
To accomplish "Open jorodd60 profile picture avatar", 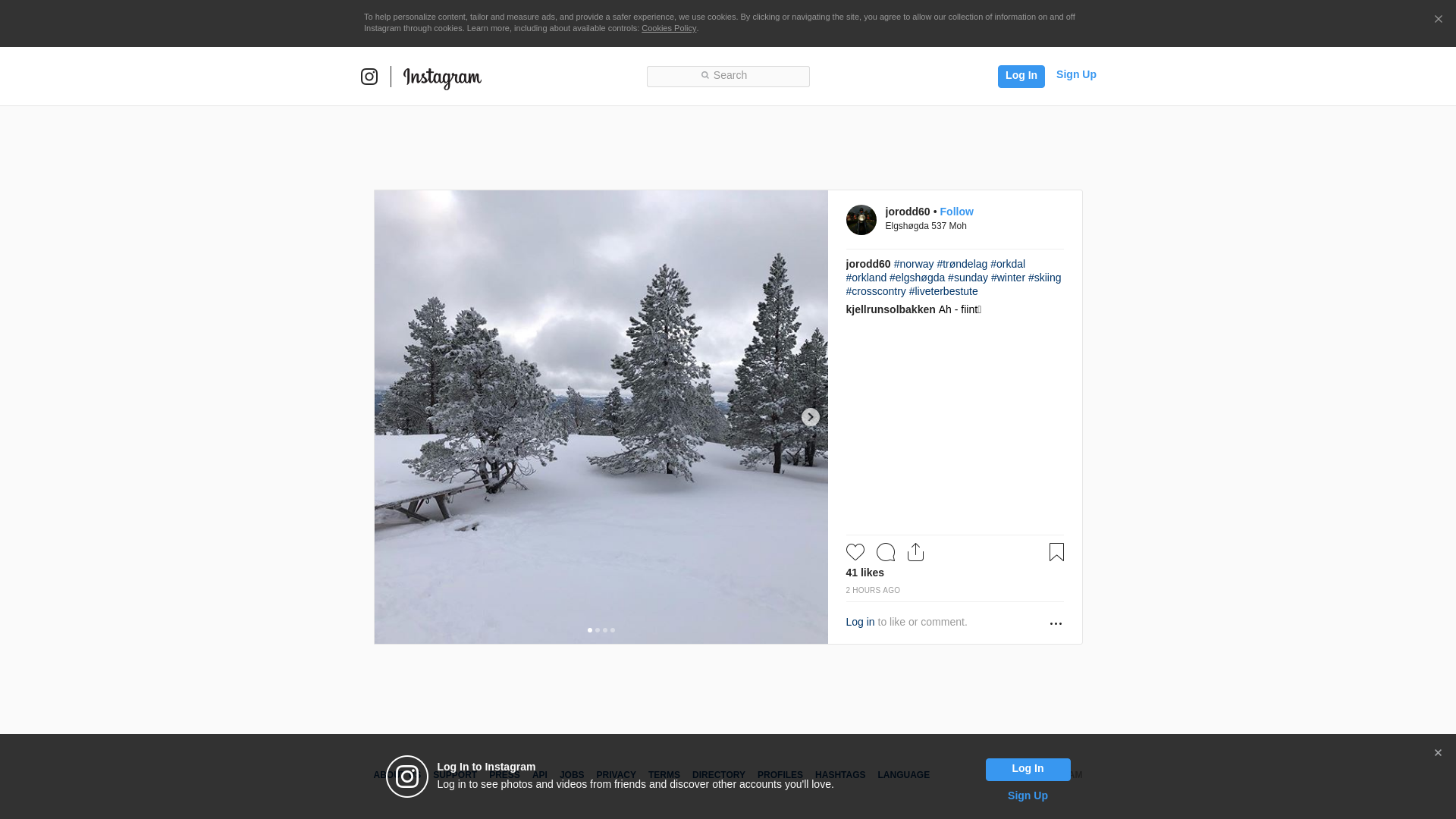I will click(x=861, y=220).
